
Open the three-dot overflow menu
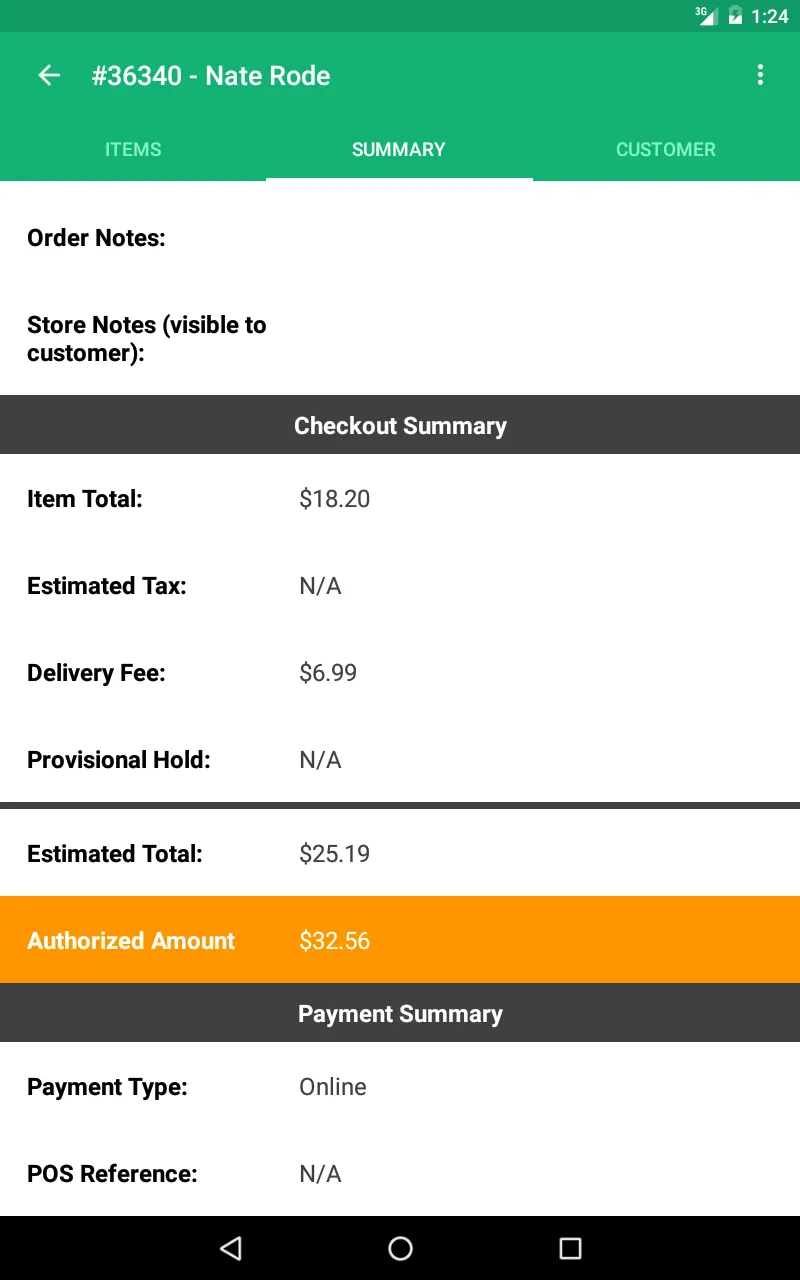coord(760,75)
